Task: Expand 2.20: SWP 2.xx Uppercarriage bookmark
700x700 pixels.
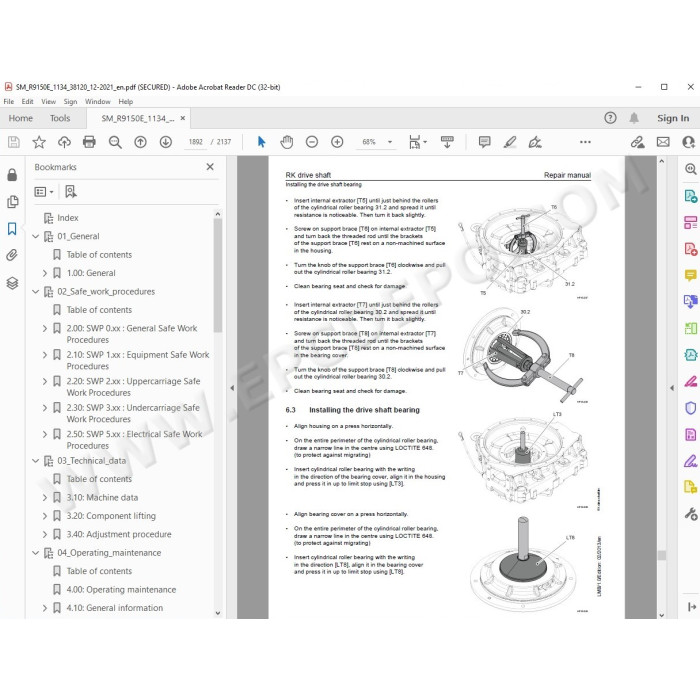Action: tap(45, 381)
